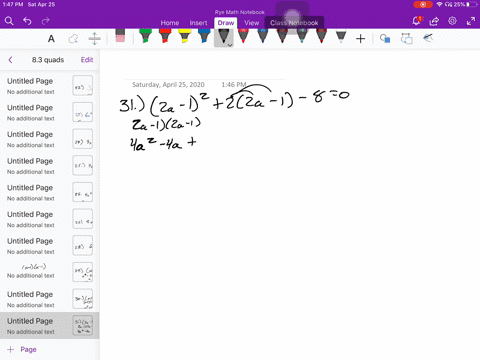
Task: Pick the green highlighter
Action: 145,36
